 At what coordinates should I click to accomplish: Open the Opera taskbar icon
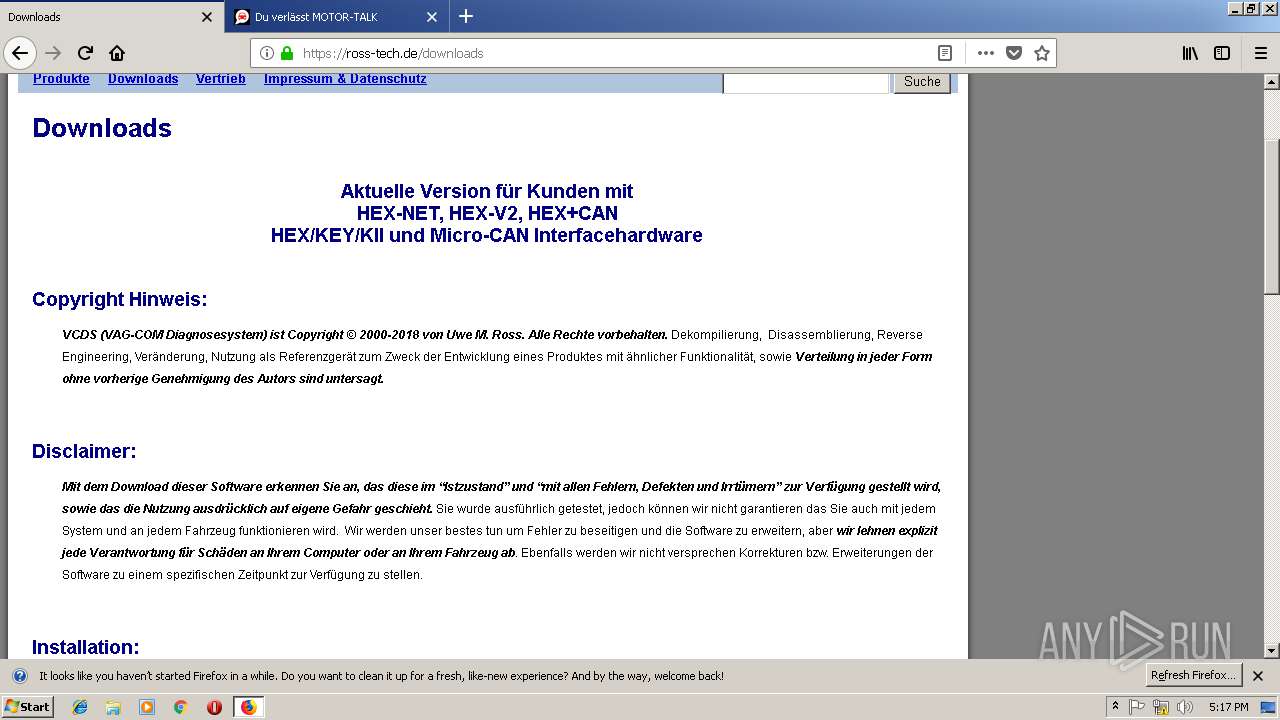pyautogui.click(x=214, y=707)
